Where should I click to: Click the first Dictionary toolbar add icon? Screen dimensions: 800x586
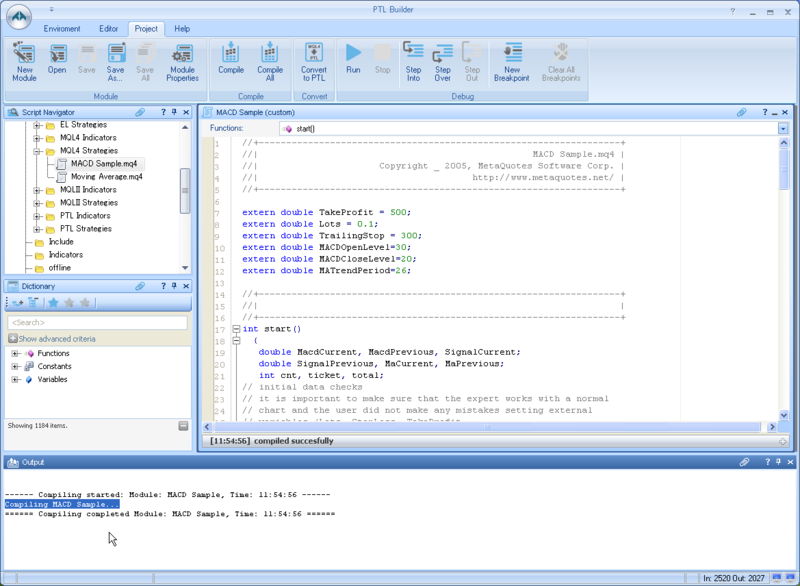[18, 303]
